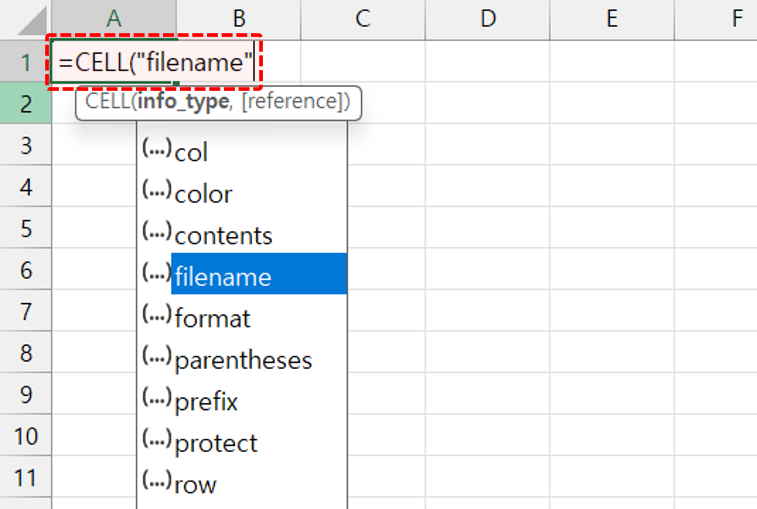757x509 pixels.
Task: Select column E header
Action: click(611, 18)
